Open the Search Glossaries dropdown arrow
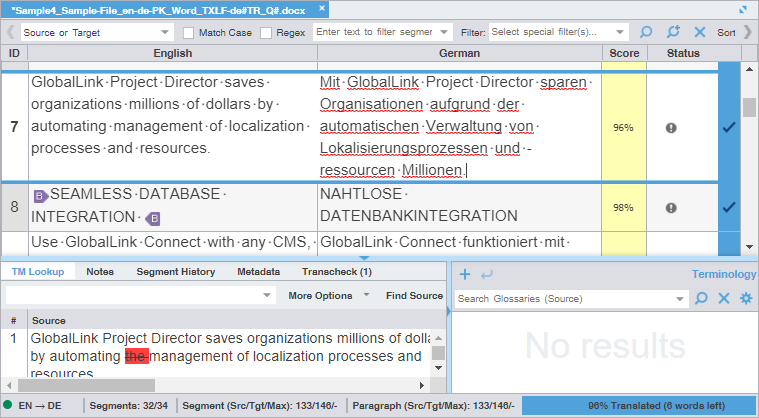Screen dimensions: 759x418 680,299
